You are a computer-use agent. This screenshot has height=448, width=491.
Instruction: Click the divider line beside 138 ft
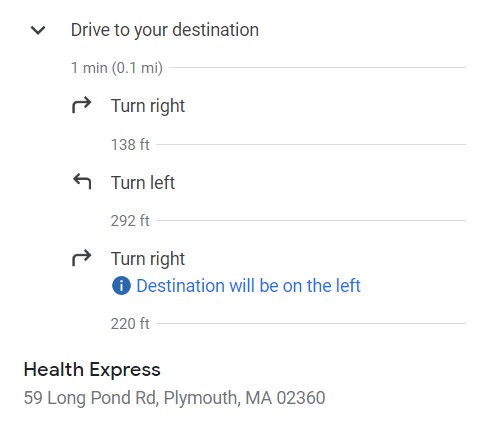[x=311, y=145]
